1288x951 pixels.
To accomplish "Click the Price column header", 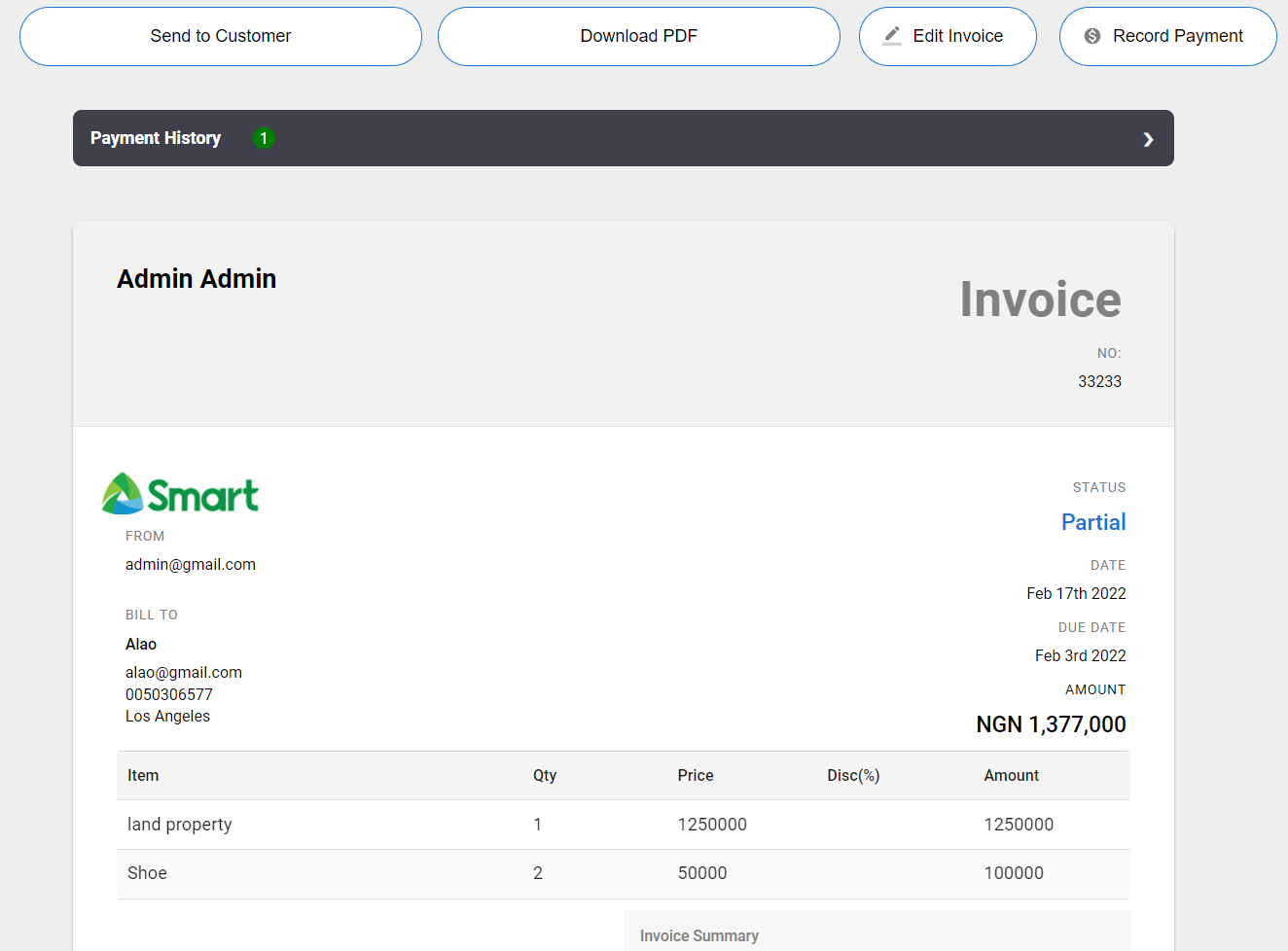I will (695, 775).
